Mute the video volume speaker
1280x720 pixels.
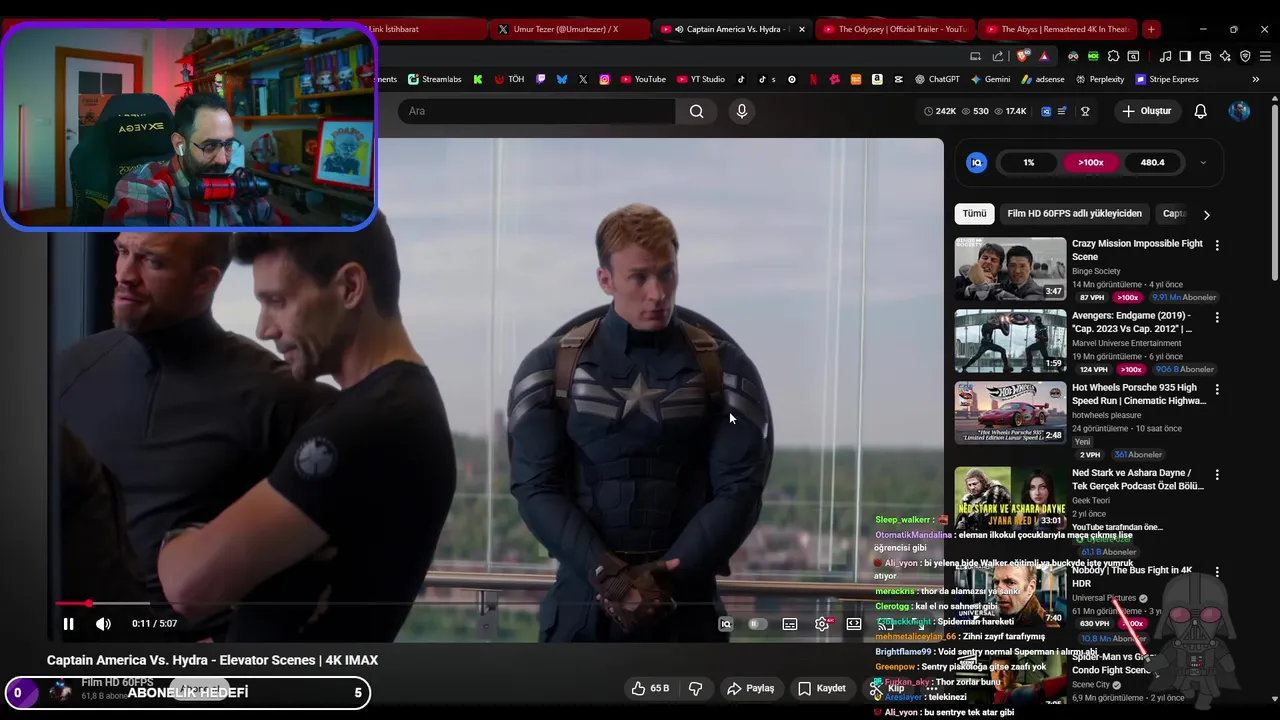(x=103, y=624)
